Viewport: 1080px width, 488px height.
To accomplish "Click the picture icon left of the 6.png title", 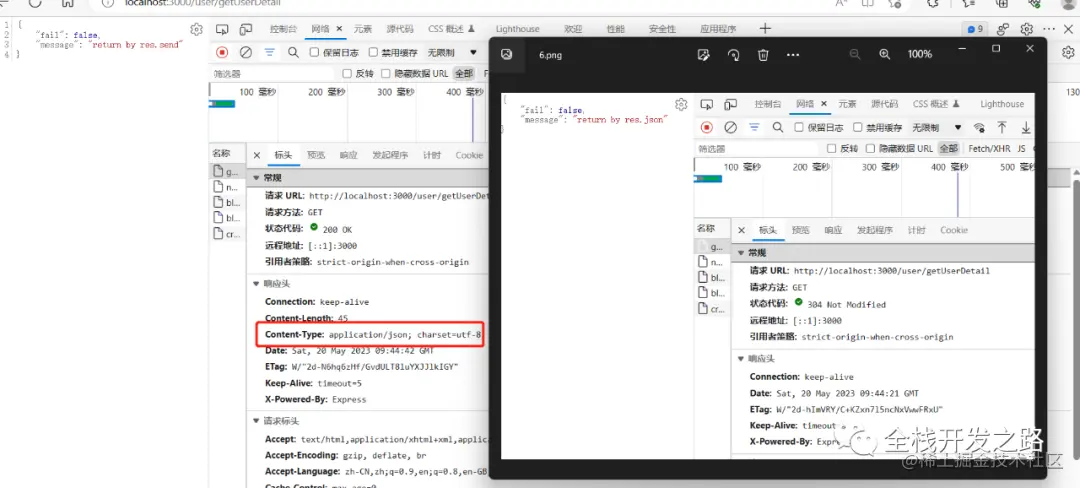I will click(x=507, y=54).
